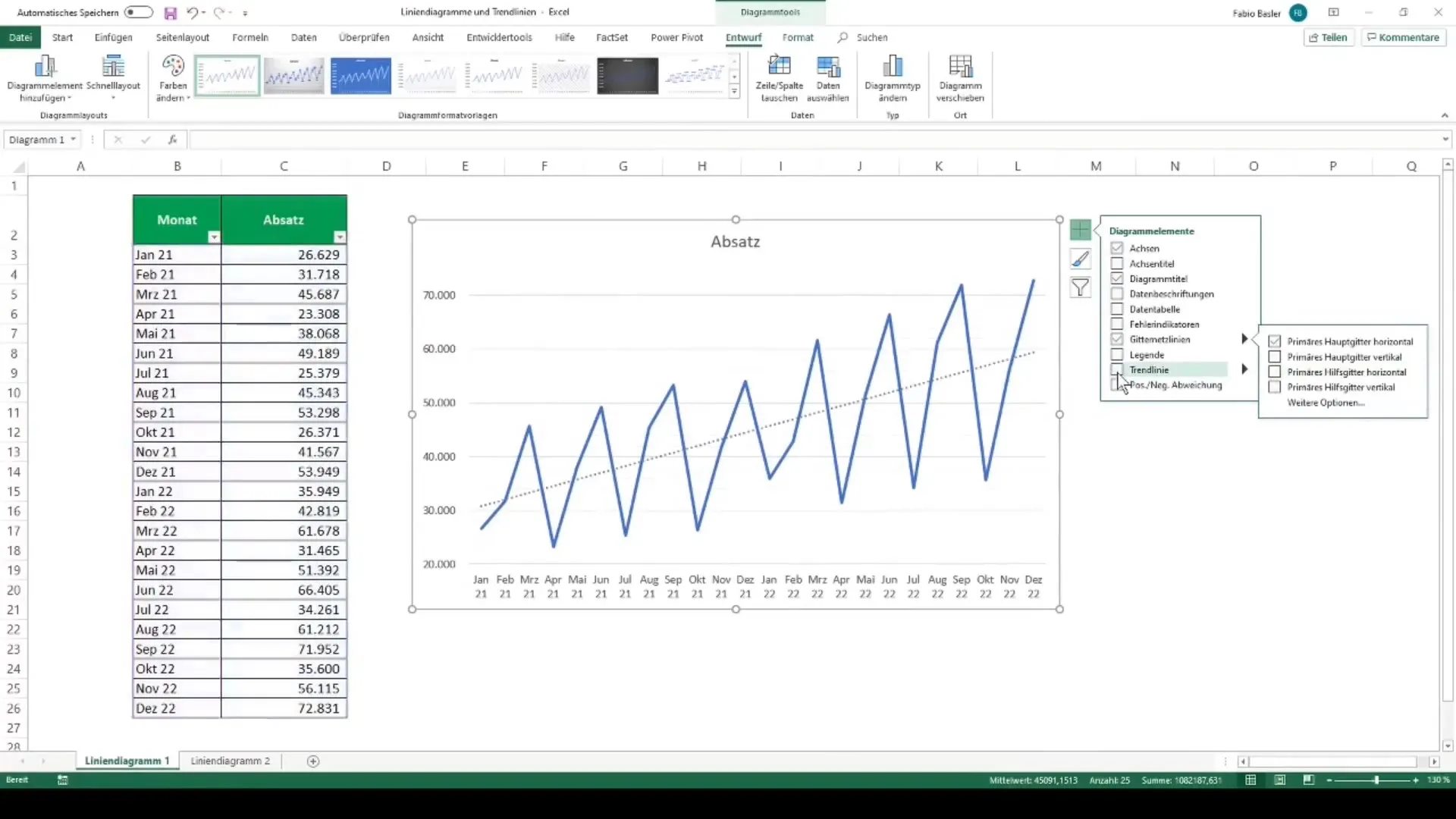
Task: Expand the formula bar dropdown
Action: pyautogui.click(x=1445, y=140)
